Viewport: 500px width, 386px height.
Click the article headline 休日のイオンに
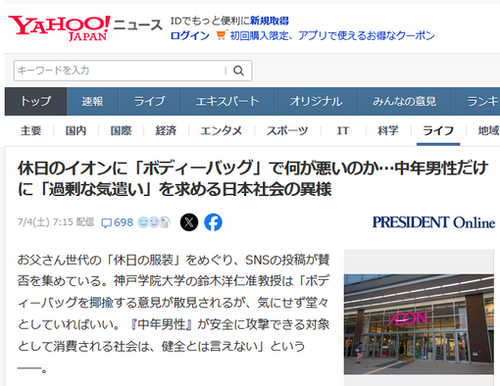pos(253,179)
